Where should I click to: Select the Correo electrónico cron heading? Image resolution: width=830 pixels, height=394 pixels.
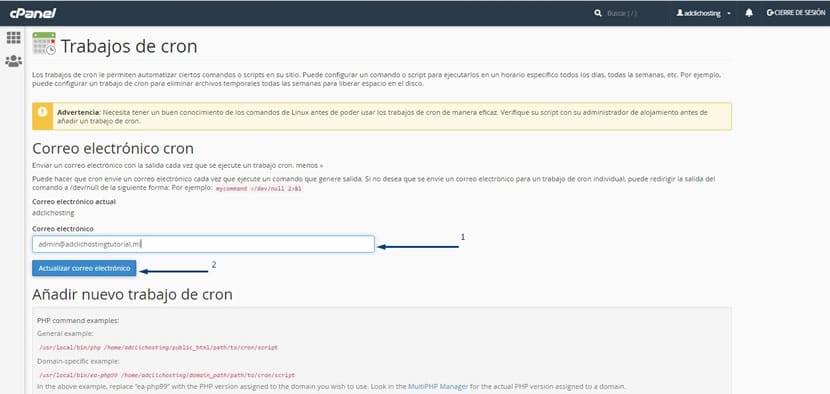point(113,148)
